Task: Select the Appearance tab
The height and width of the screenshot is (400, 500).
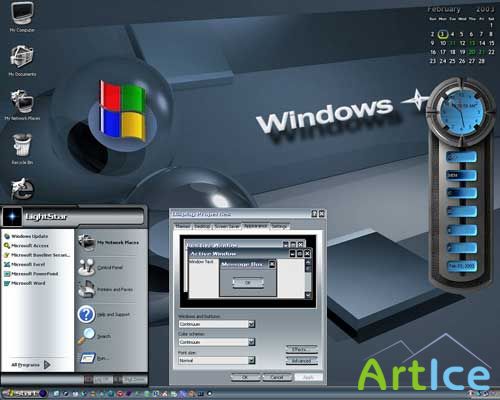Action: (x=255, y=226)
